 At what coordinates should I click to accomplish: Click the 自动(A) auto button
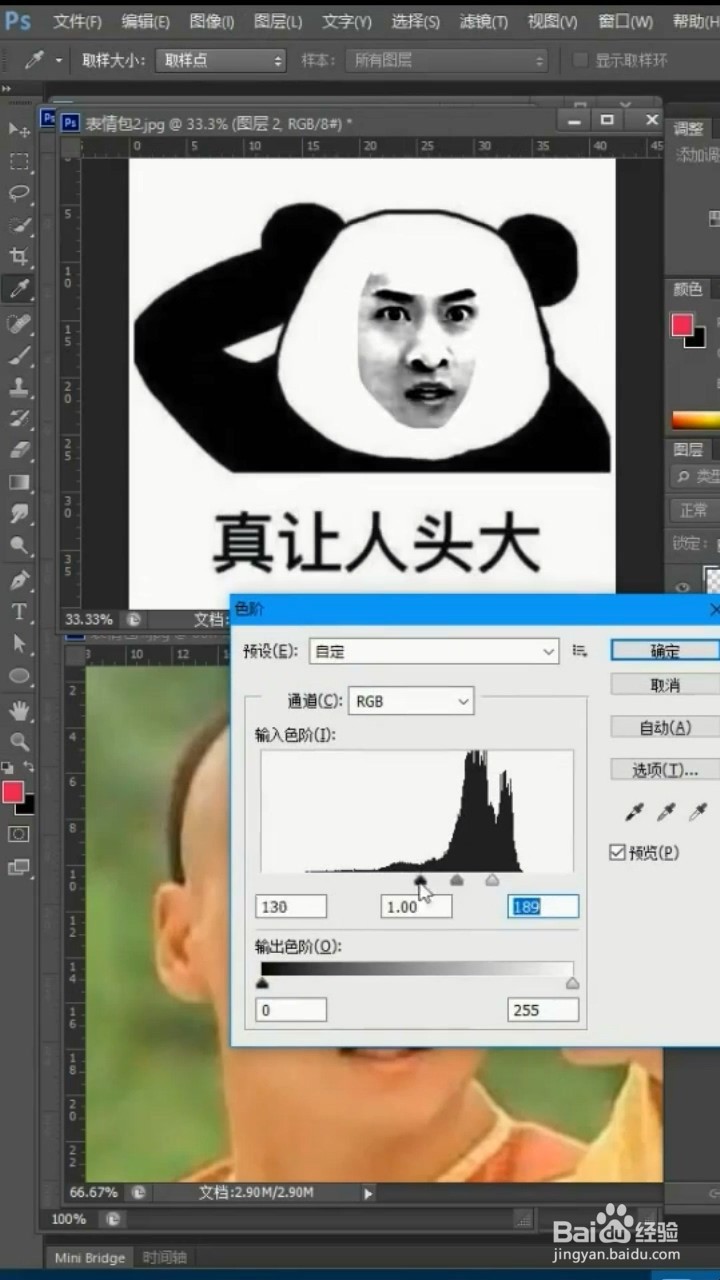click(665, 727)
